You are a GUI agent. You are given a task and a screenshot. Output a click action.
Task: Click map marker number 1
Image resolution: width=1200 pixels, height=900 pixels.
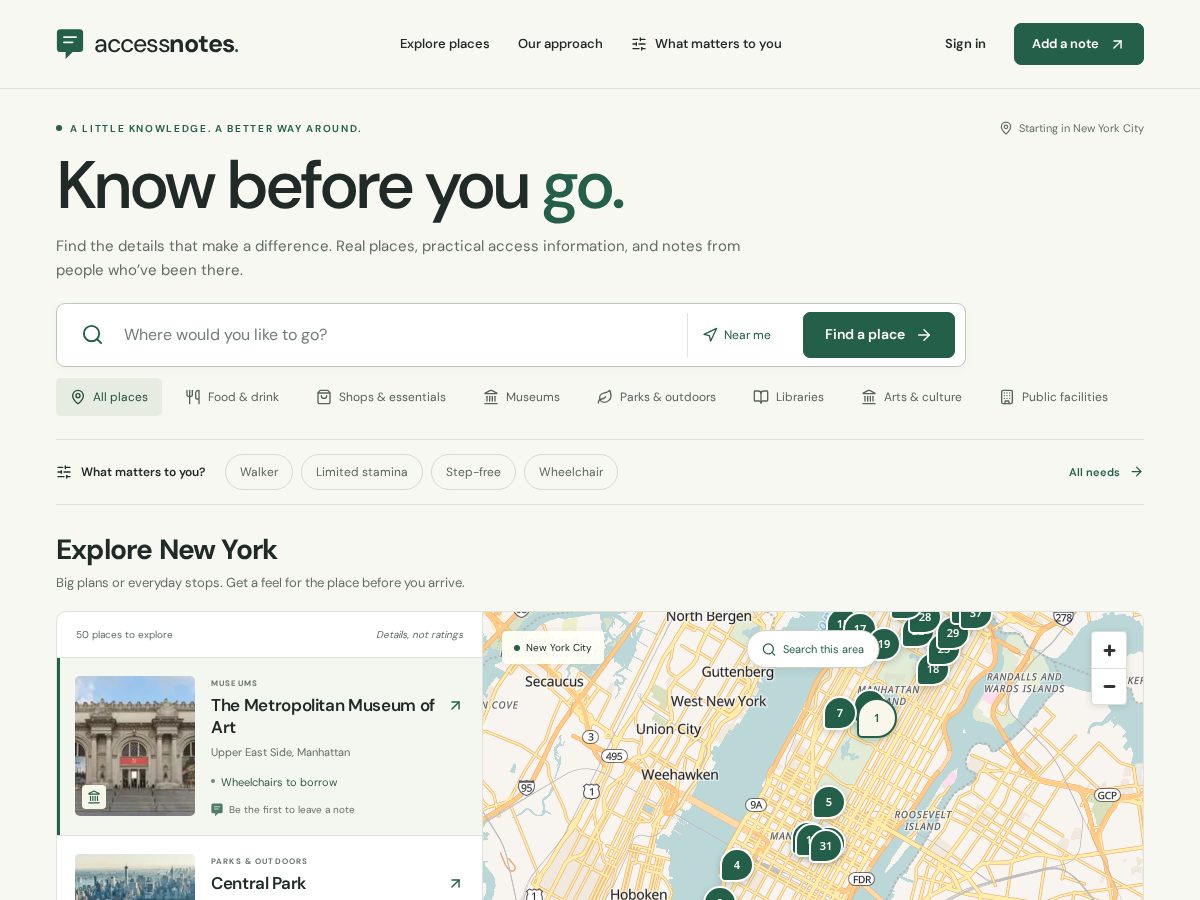point(877,718)
